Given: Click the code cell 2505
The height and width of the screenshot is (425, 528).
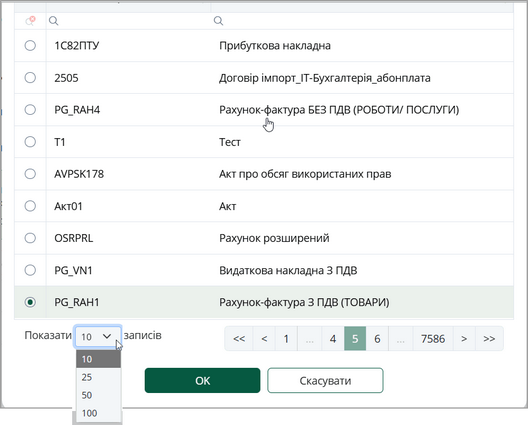Looking at the screenshot, I should coord(128,78).
